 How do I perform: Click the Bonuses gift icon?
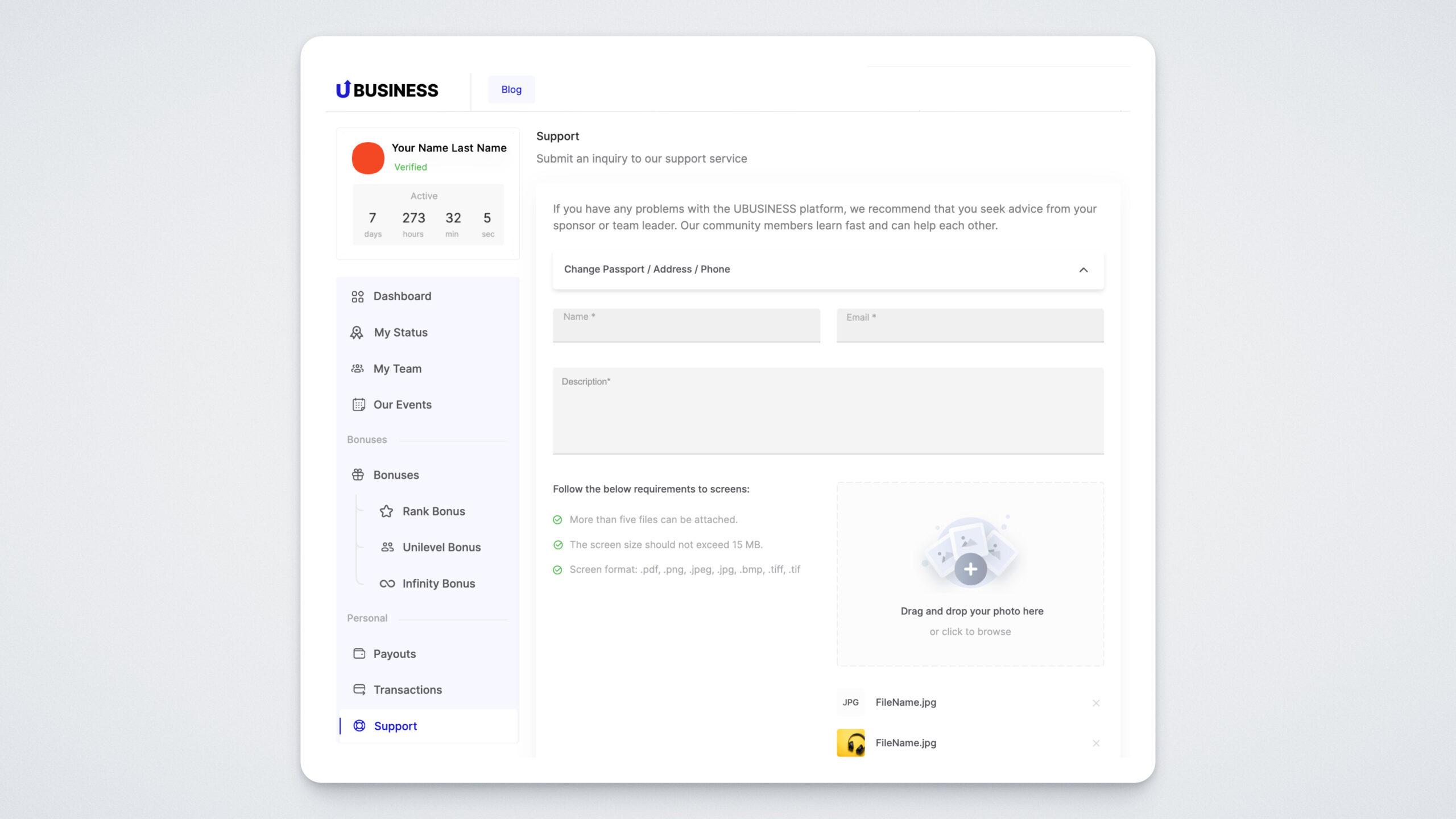tap(358, 475)
